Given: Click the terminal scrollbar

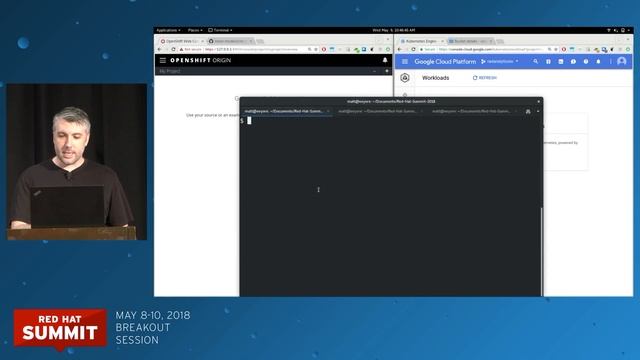Looking at the screenshot, I should tap(542, 251).
